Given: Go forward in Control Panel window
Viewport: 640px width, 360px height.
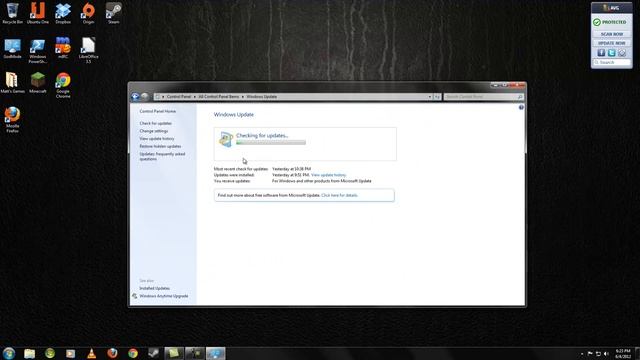Looking at the screenshot, I should 144,97.
